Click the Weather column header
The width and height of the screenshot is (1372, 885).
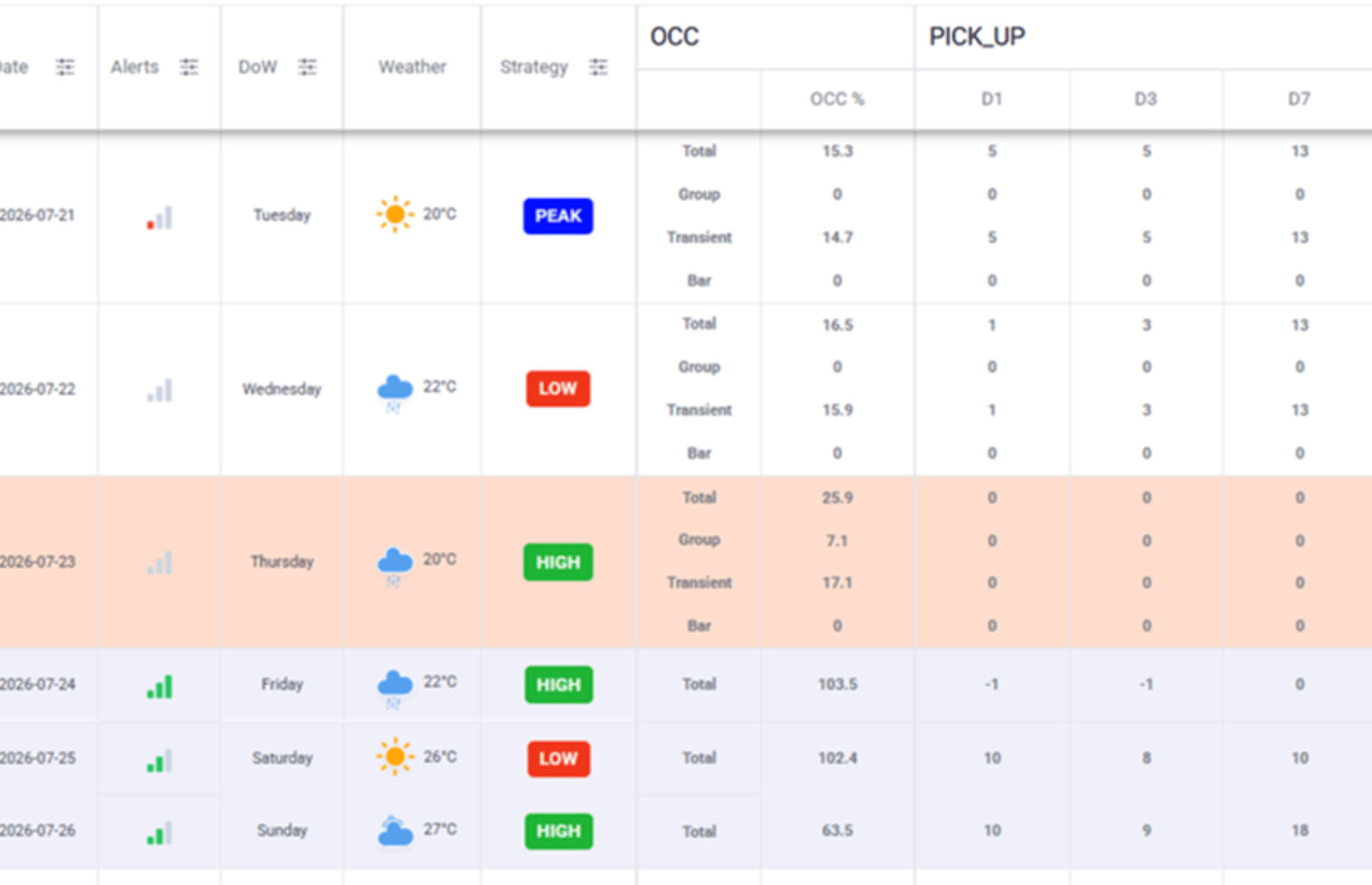pos(412,67)
